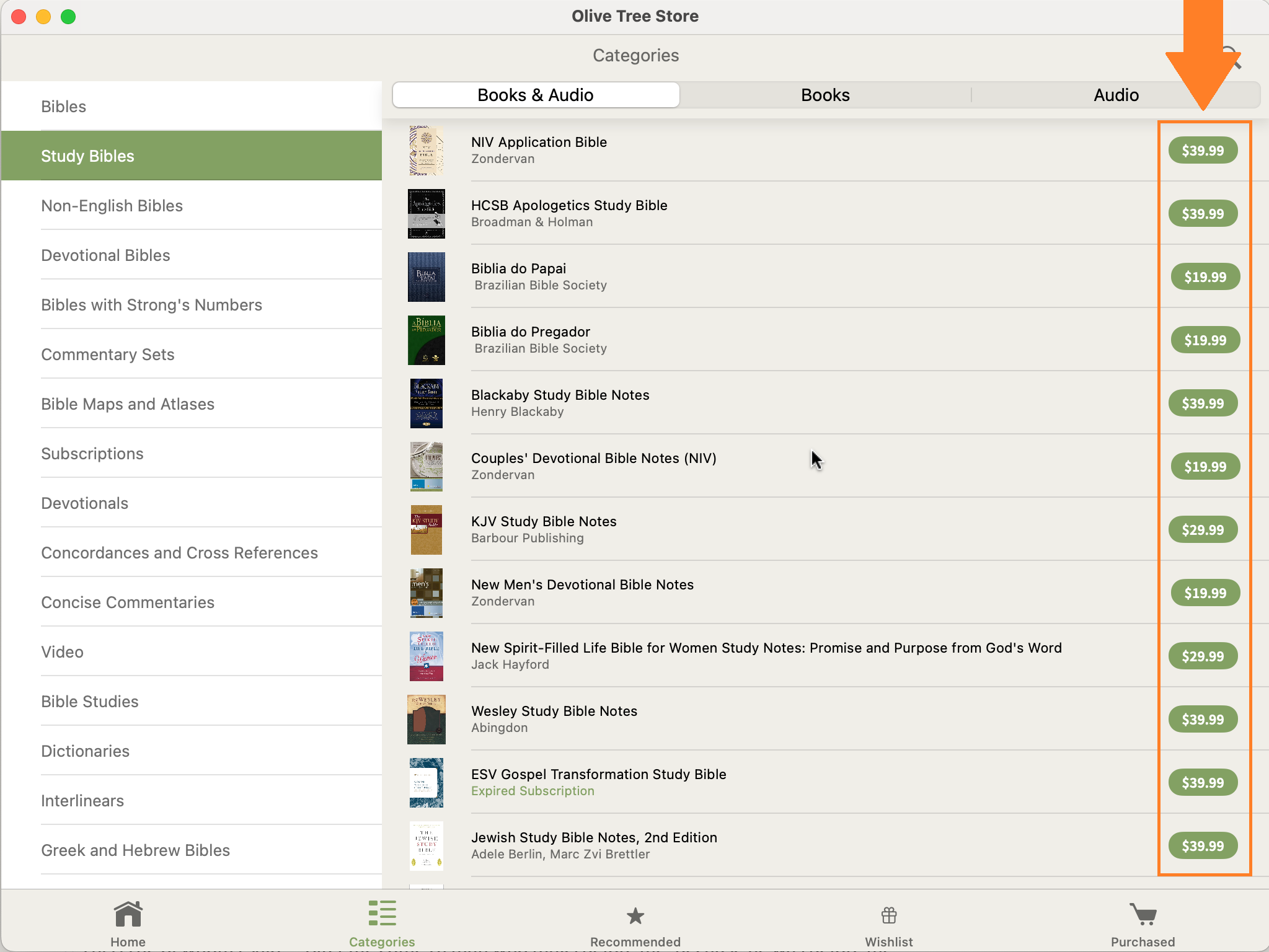The image size is (1269, 952).
Task: Open the Home tab icon
Action: [128, 915]
